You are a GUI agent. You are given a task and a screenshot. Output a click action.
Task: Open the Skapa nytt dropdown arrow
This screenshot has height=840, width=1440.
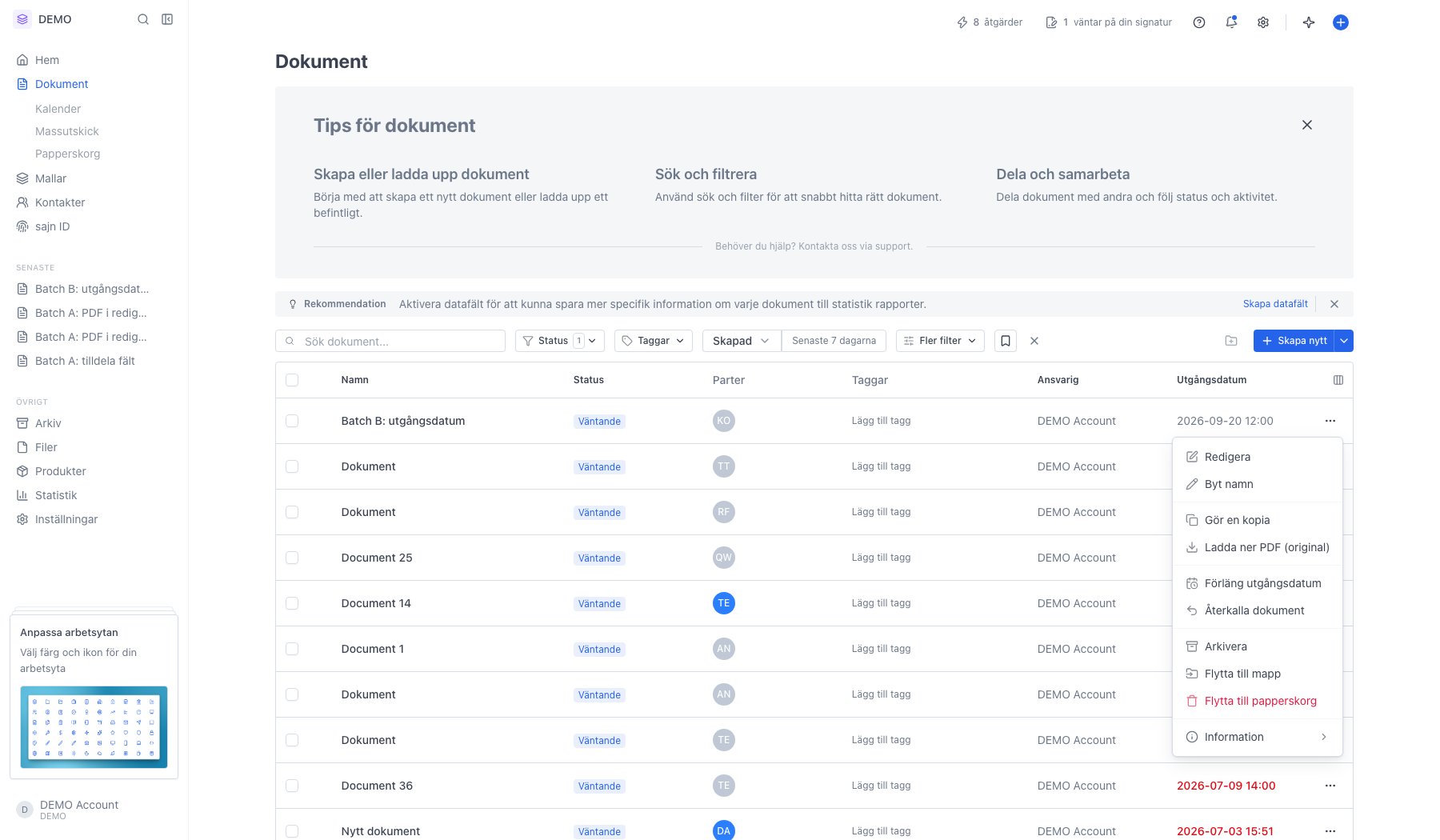pos(1345,341)
